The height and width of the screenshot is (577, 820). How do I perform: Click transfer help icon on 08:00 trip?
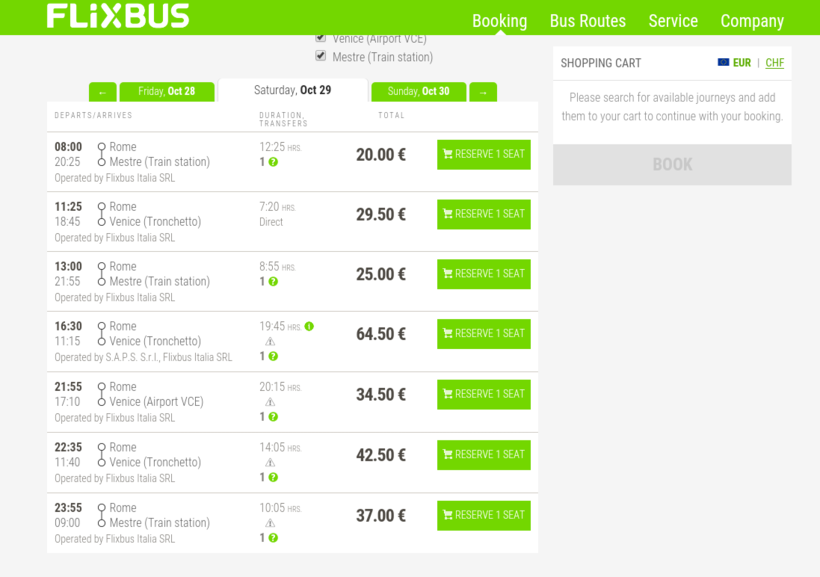click(x=273, y=162)
